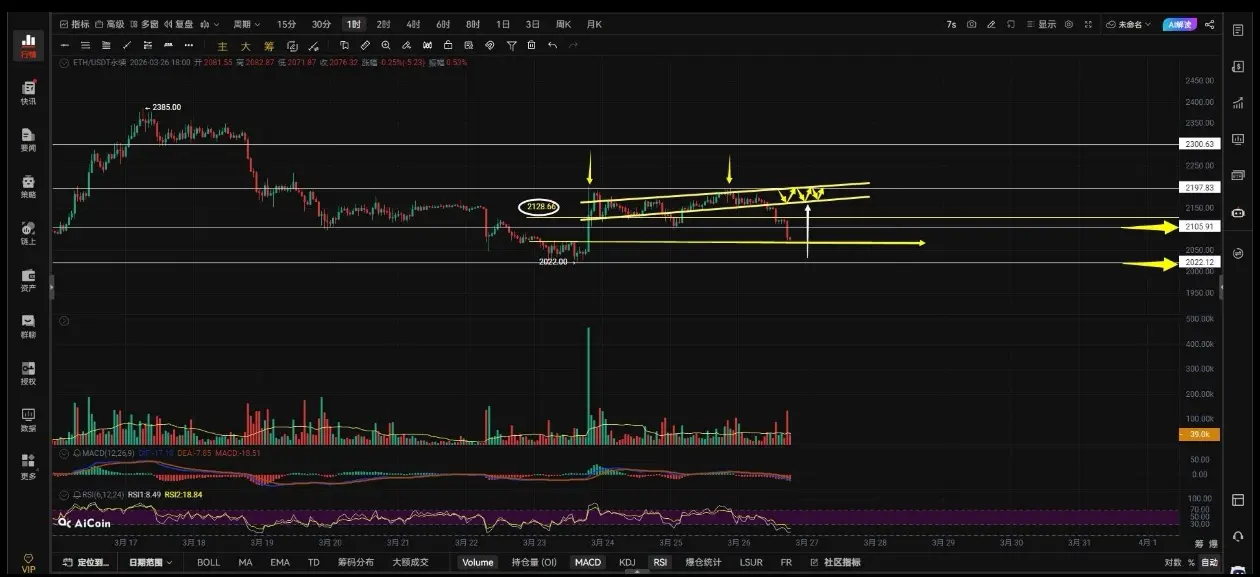This screenshot has width=1260, height=577.
Task: Toggle the MACD sub-indicator
Action: point(588,562)
